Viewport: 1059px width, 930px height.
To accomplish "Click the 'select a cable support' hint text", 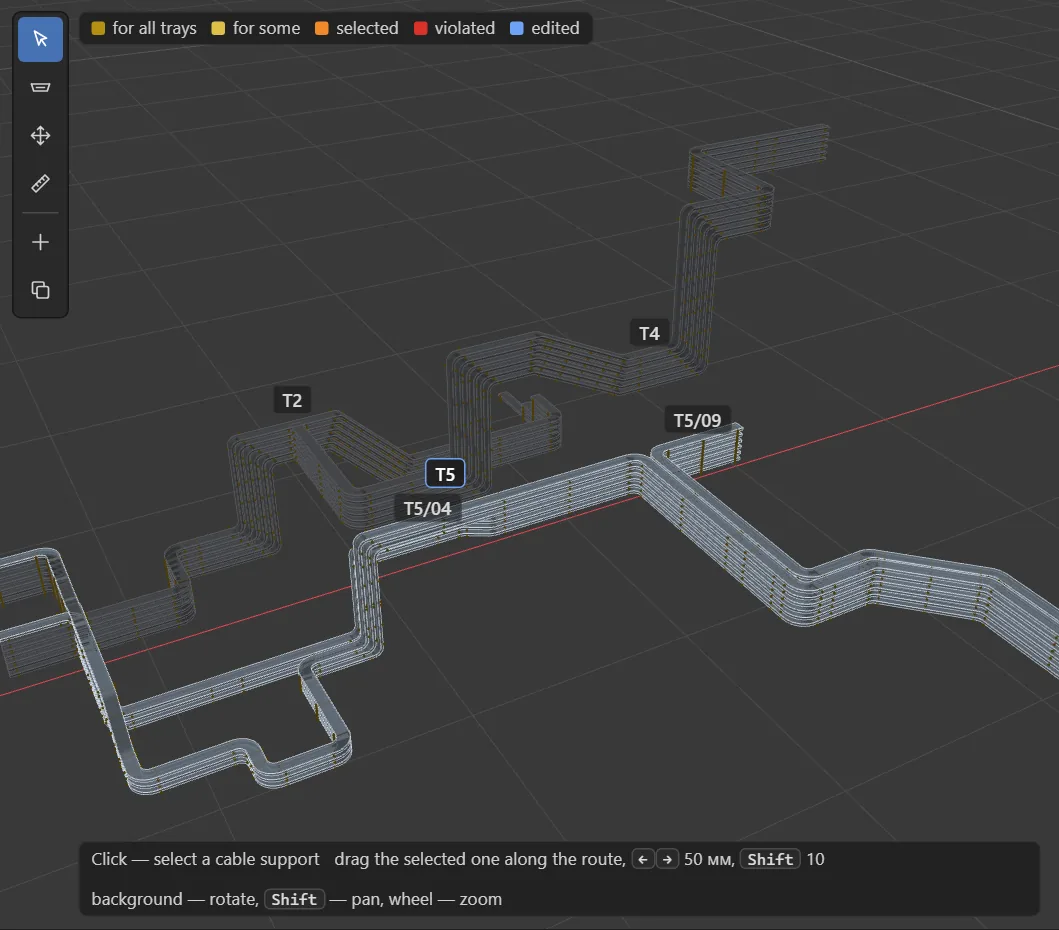I will pos(236,859).
